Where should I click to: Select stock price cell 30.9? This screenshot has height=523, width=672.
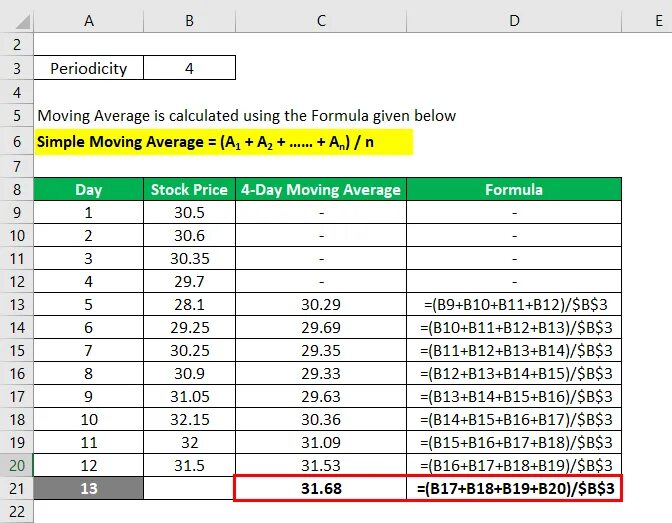pyautogui.click(x=189, y=373)
